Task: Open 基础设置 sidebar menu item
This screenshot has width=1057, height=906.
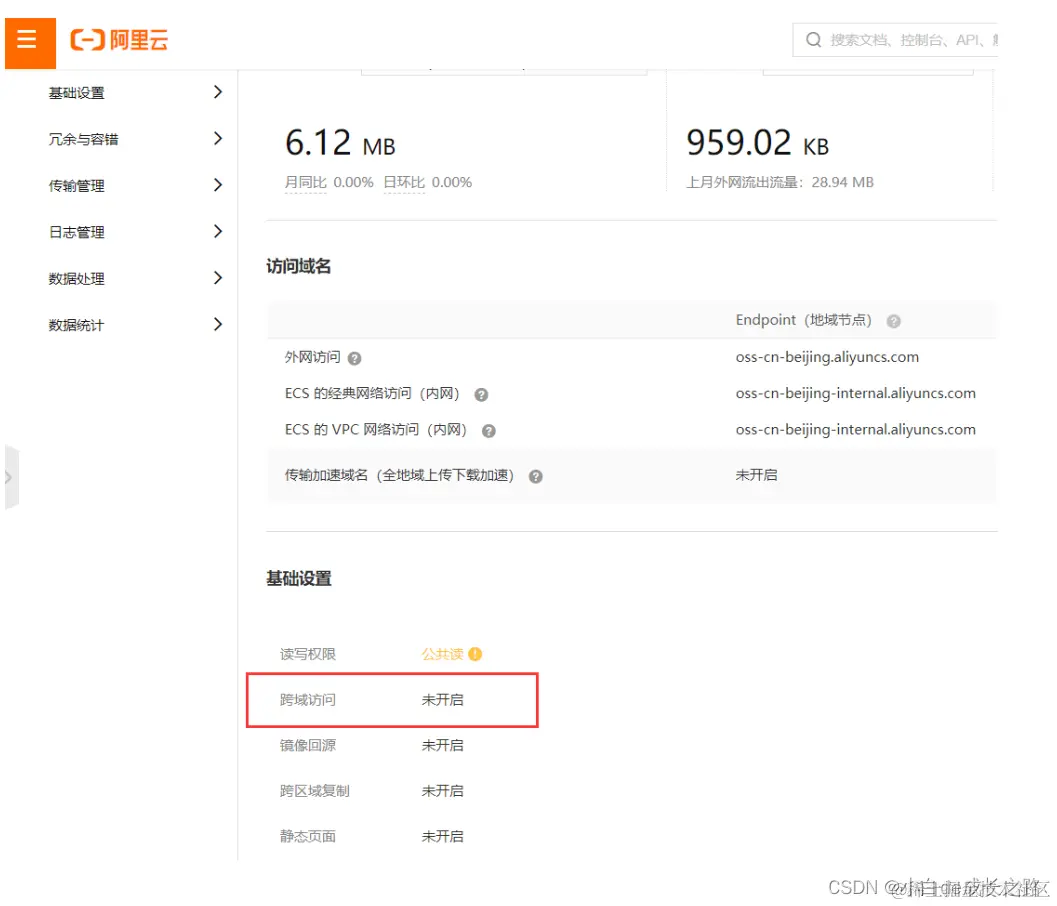Action: click(x=76, y=93)
